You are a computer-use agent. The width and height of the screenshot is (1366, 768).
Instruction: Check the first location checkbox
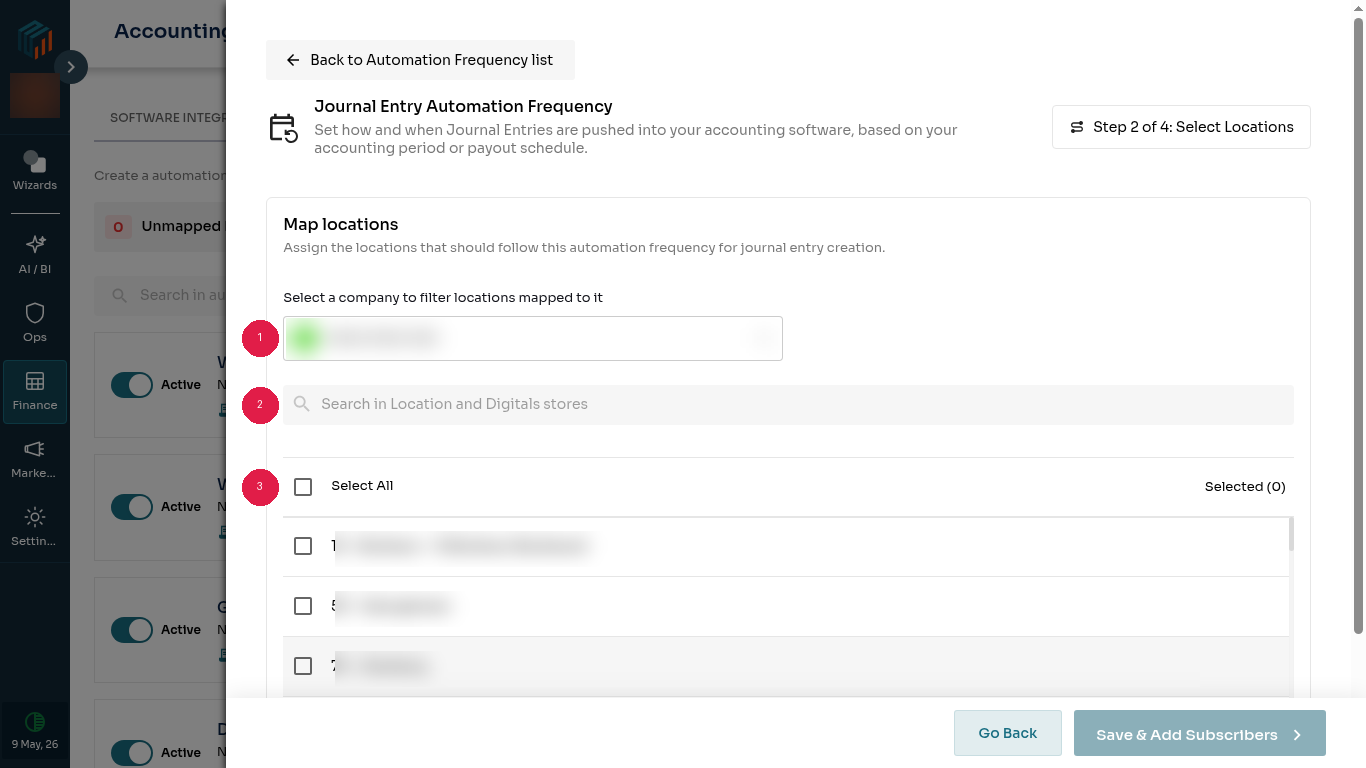tap(303, 546)
